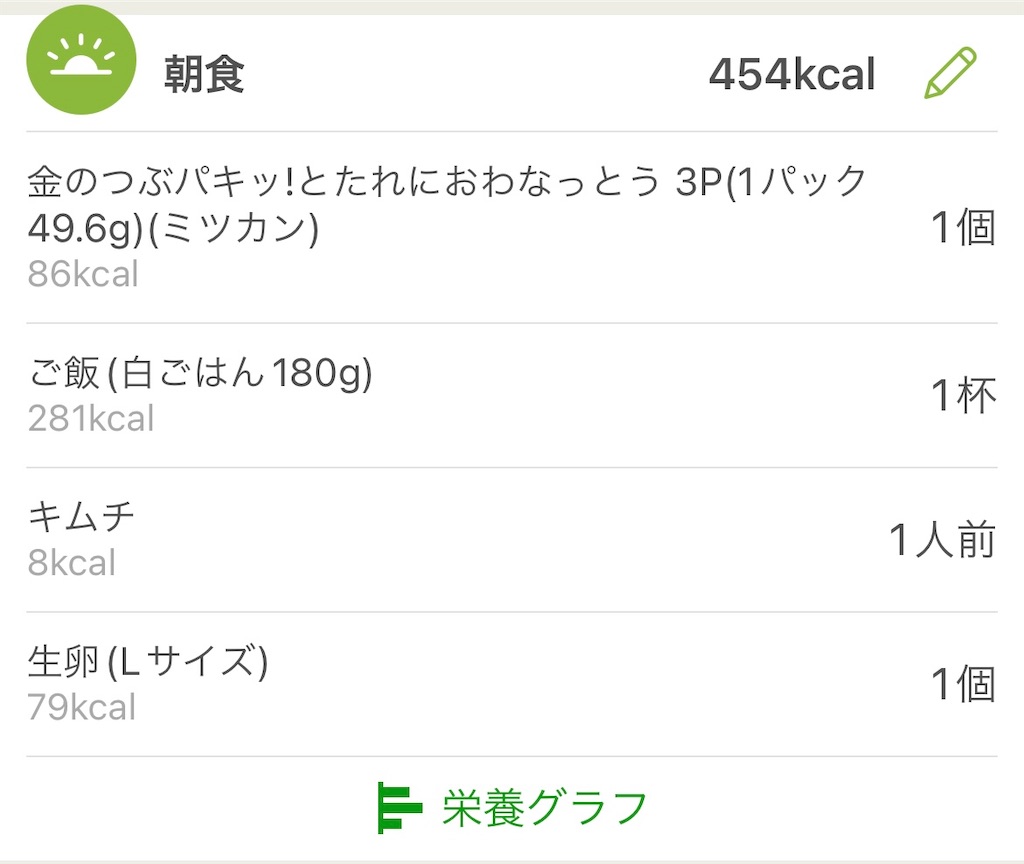
Task: Select the 朝食 heading label
Action: point(204,74)
